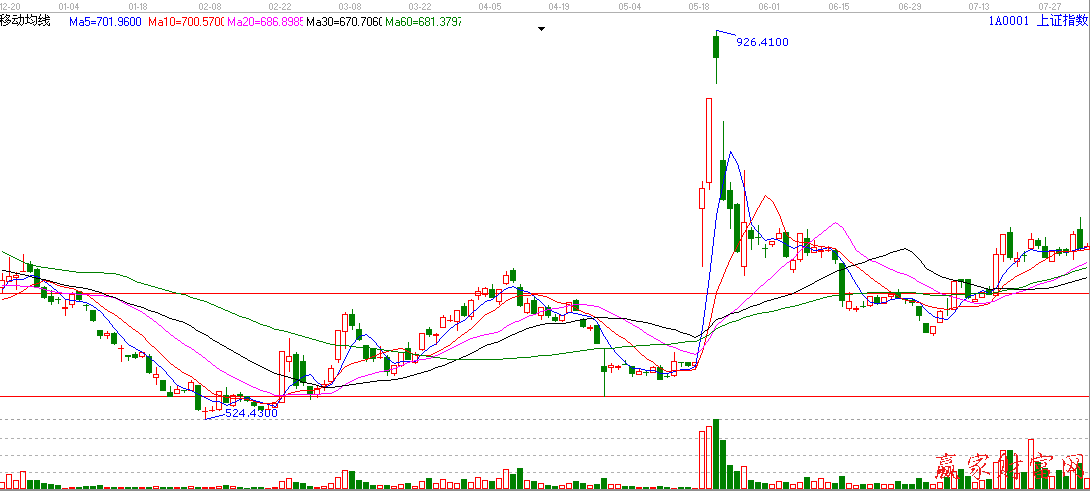
Task: Click the small black dropdown triangle marker
Action: coord(541,29)
